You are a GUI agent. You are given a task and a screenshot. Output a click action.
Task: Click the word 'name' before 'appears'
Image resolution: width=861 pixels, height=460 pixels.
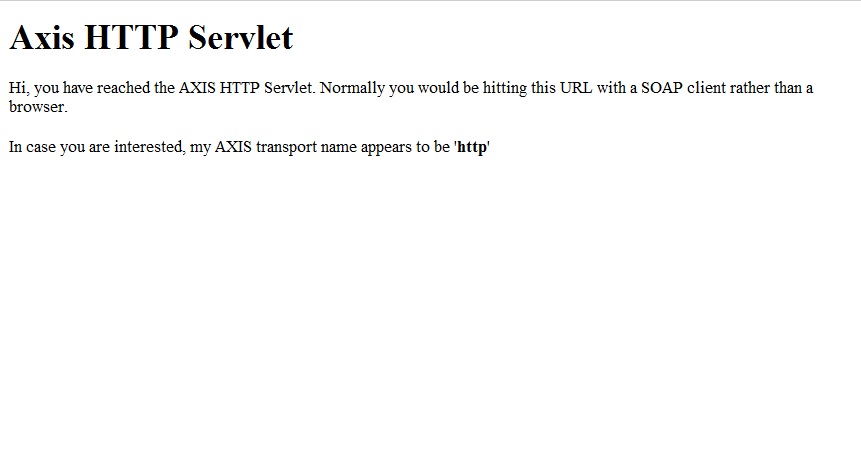tap(339, 148)
